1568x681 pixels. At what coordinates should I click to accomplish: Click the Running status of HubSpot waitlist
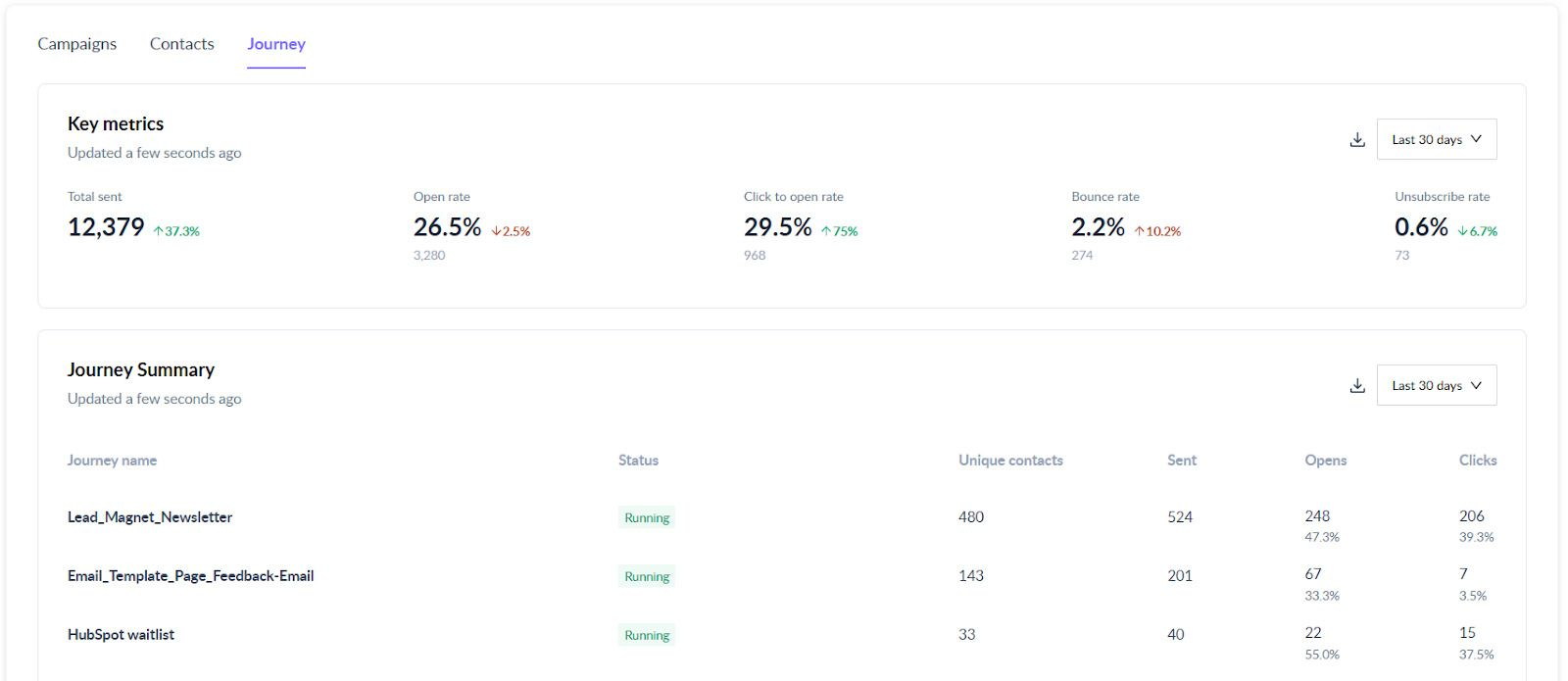click(x=647, y=636)
